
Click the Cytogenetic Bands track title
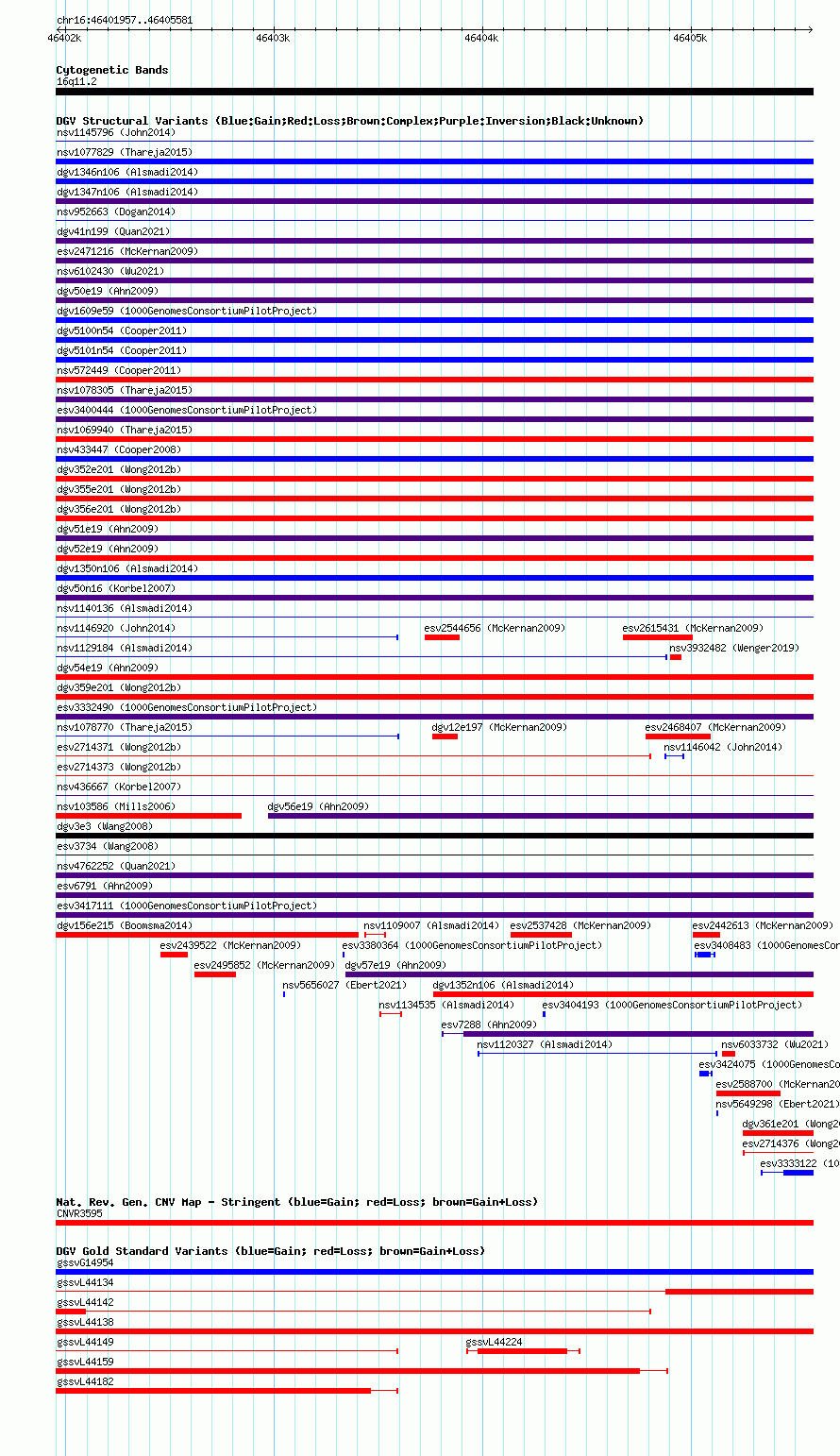pos(111,70)
